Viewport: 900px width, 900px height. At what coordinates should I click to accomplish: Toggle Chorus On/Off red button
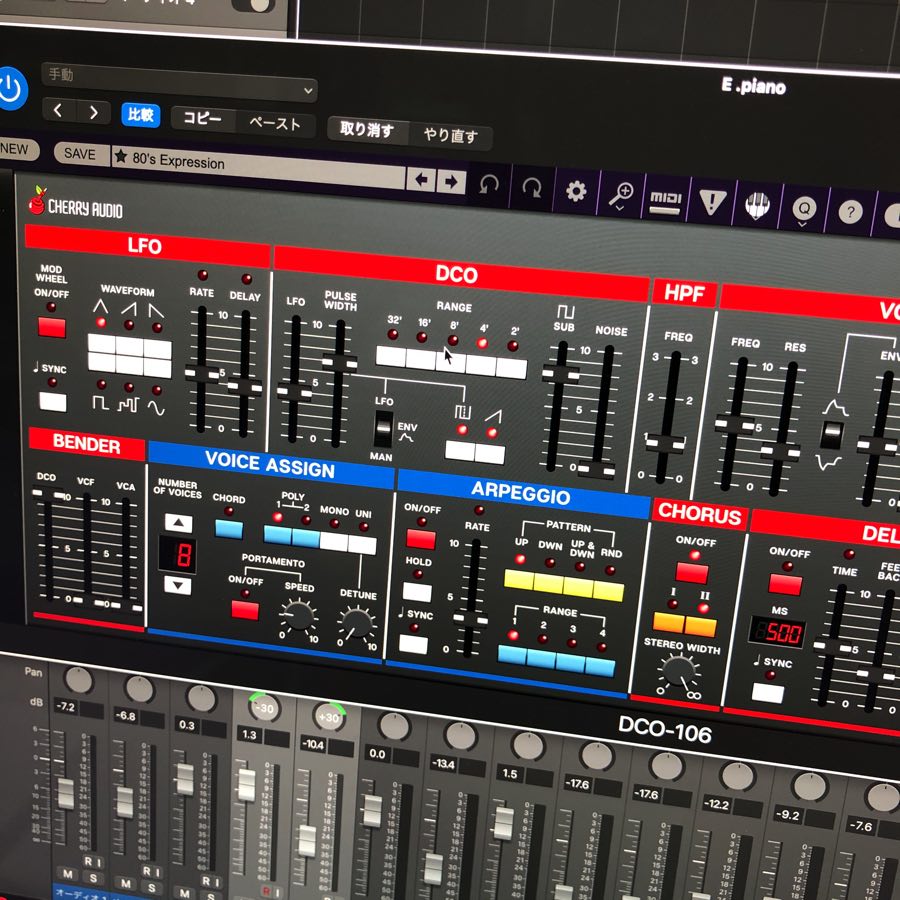click(692, 573)
